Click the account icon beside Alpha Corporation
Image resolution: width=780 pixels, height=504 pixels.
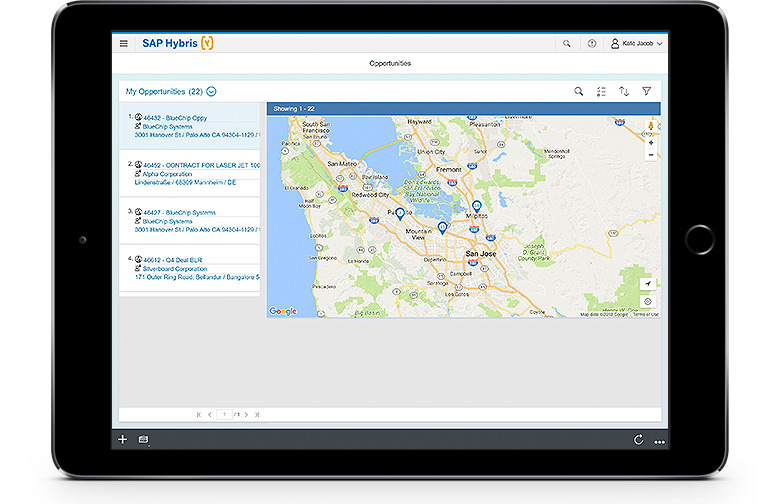coord(138,174)
